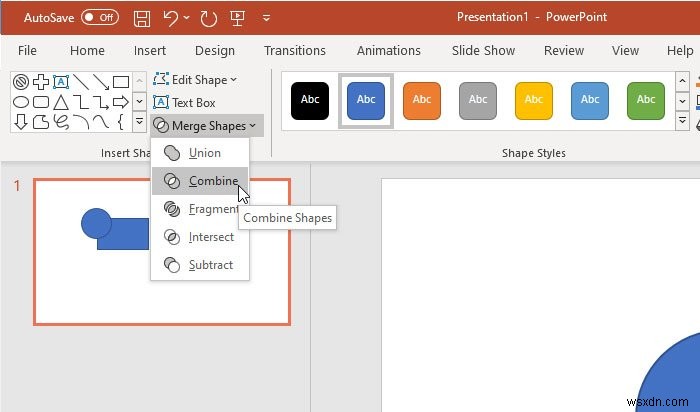Screen dimensions: 700x412
Task: Select the Scribble drawing tool
Action: pos(61,122)
